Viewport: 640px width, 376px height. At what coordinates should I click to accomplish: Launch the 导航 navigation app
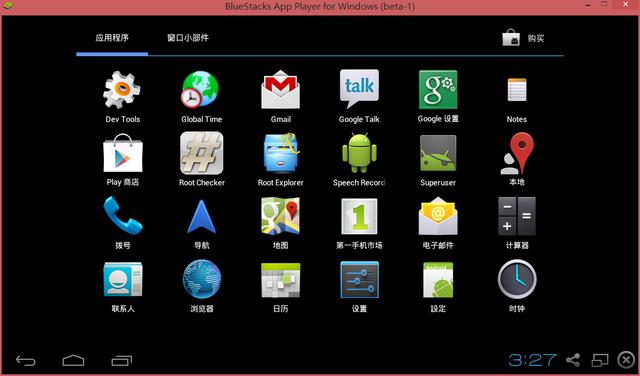pos(202,216)
